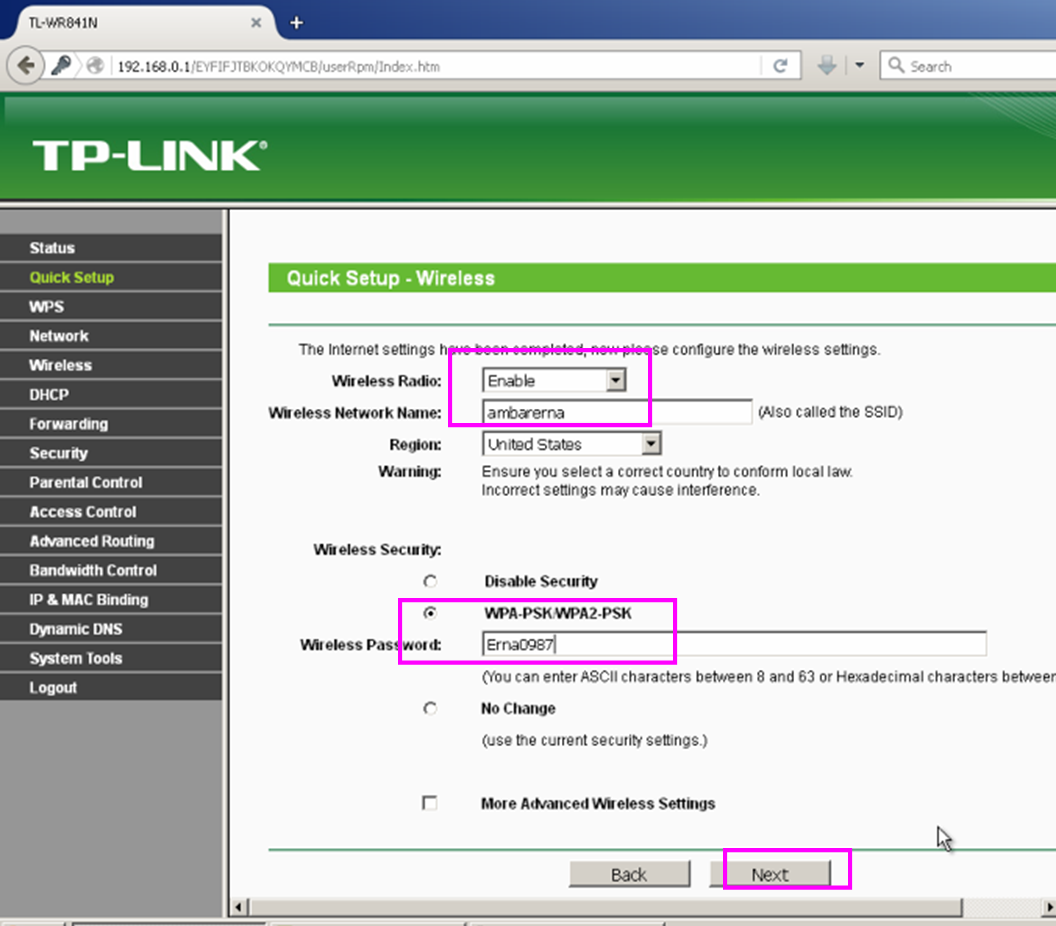Viewport: 1056px width, 926px height.
Task: Select the No Change security option
Action: [x=430, y=708]
